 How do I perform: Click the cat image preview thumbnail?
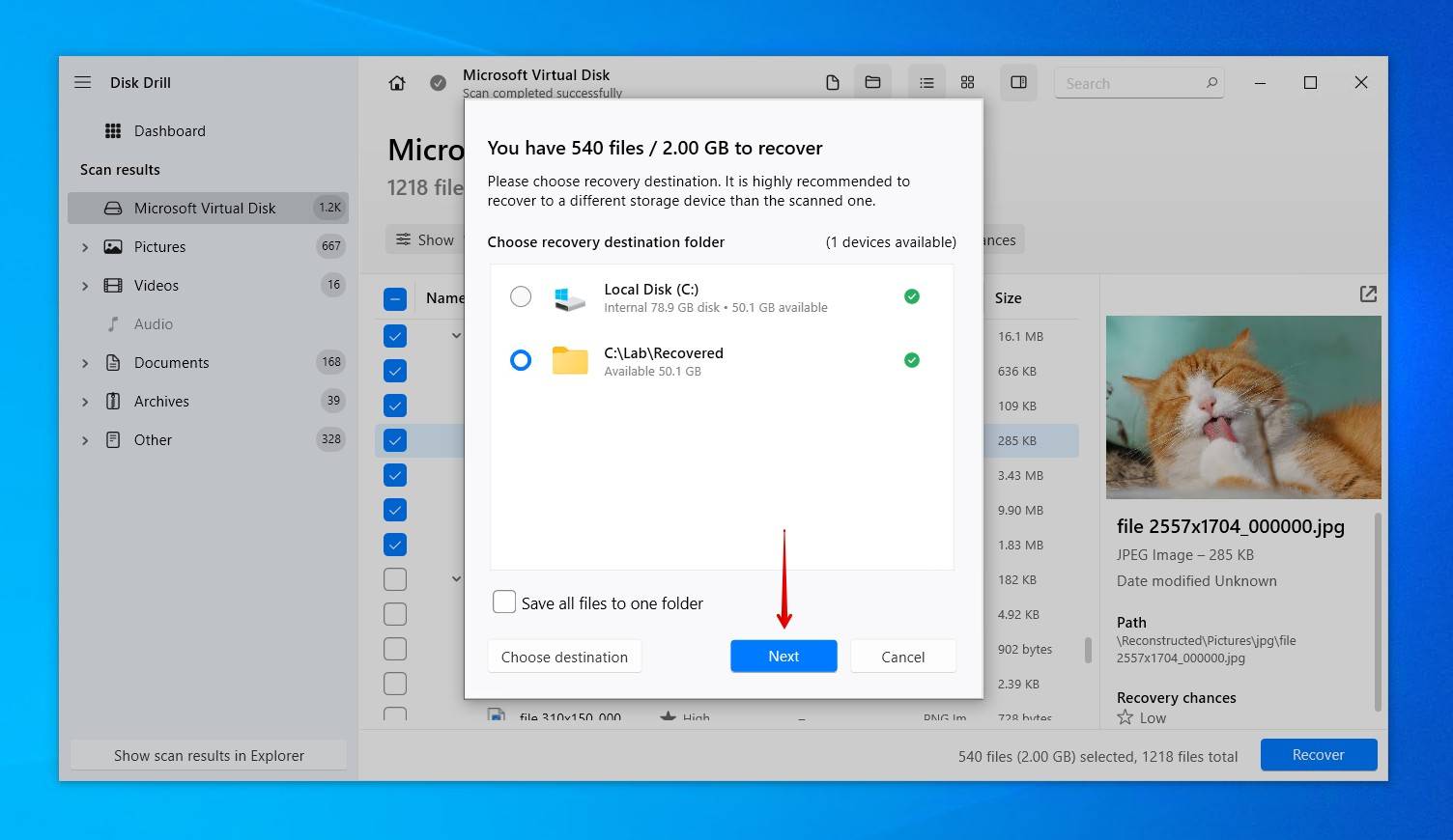coord(1242,406)
